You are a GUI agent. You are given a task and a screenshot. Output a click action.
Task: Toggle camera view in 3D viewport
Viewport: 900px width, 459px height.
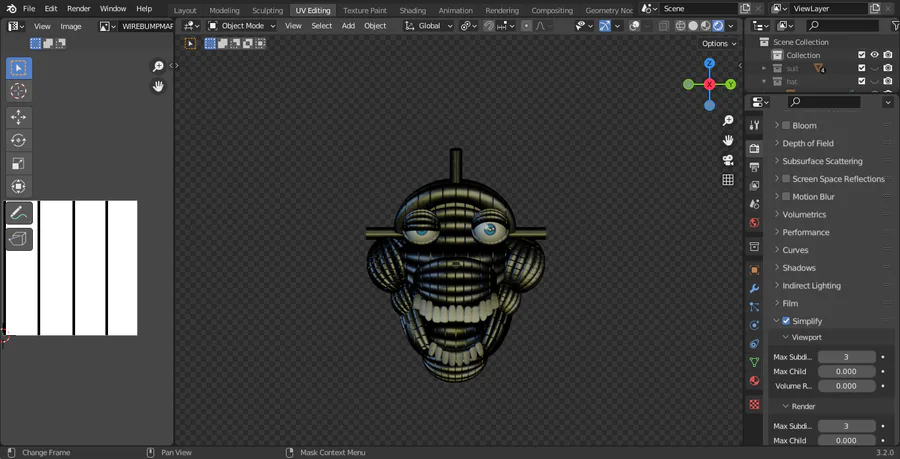(x=728, y=160)
